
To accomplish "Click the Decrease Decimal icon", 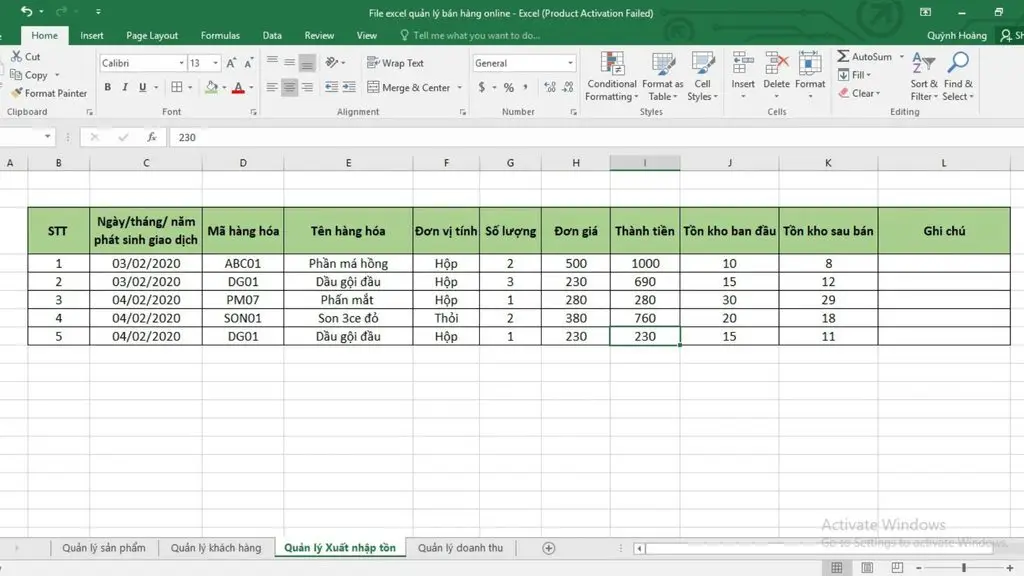I will [568, 87].
